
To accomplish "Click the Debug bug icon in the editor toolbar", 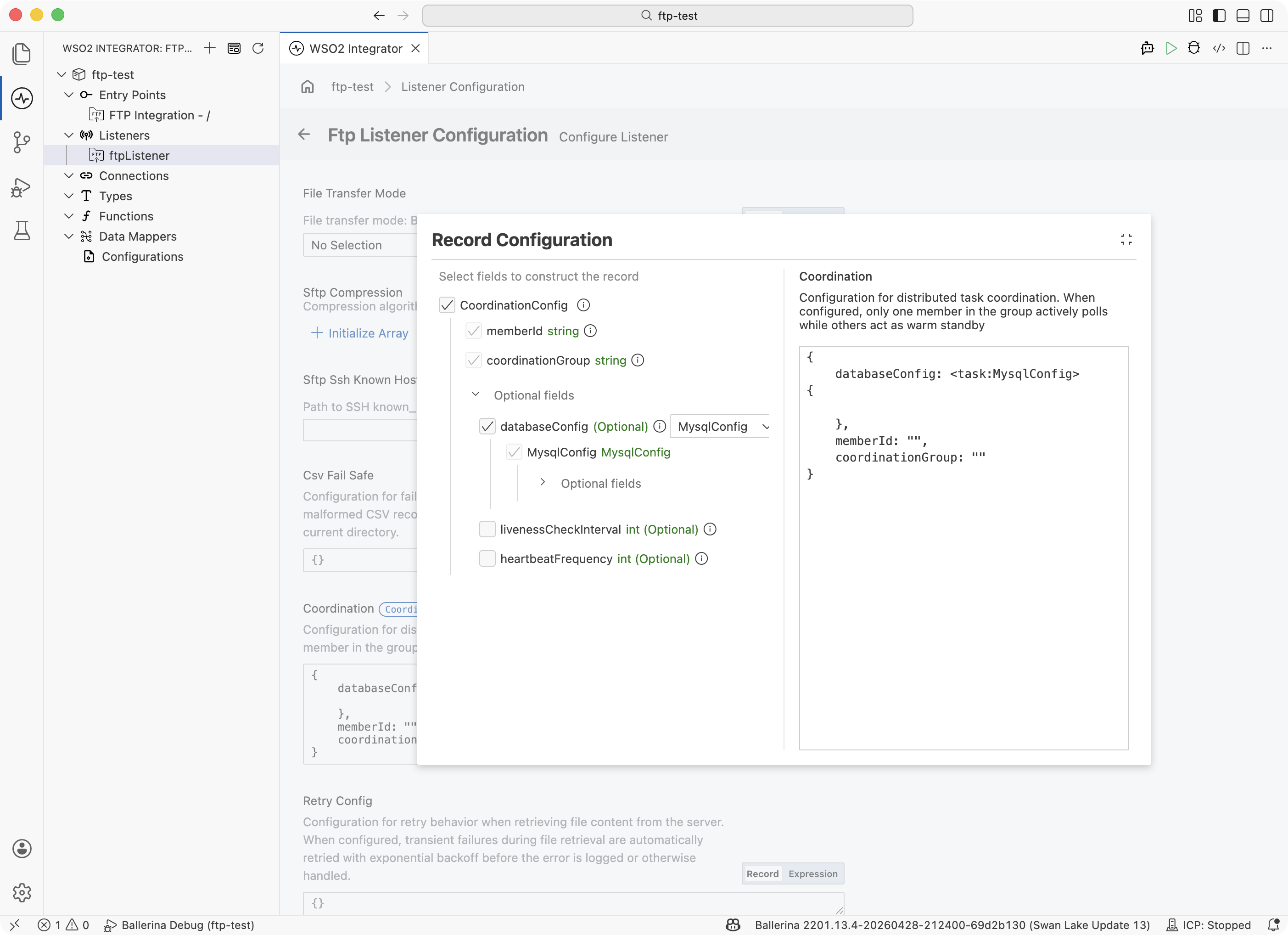I will coord(1194,48).
